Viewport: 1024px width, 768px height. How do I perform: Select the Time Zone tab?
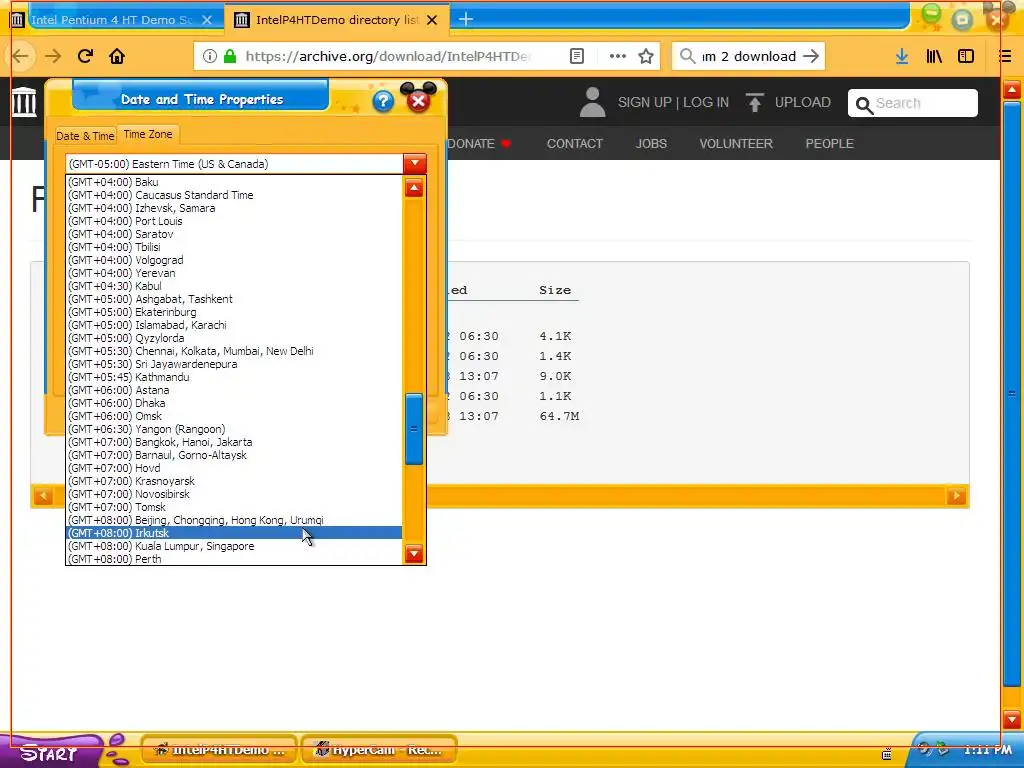(148, 134)
